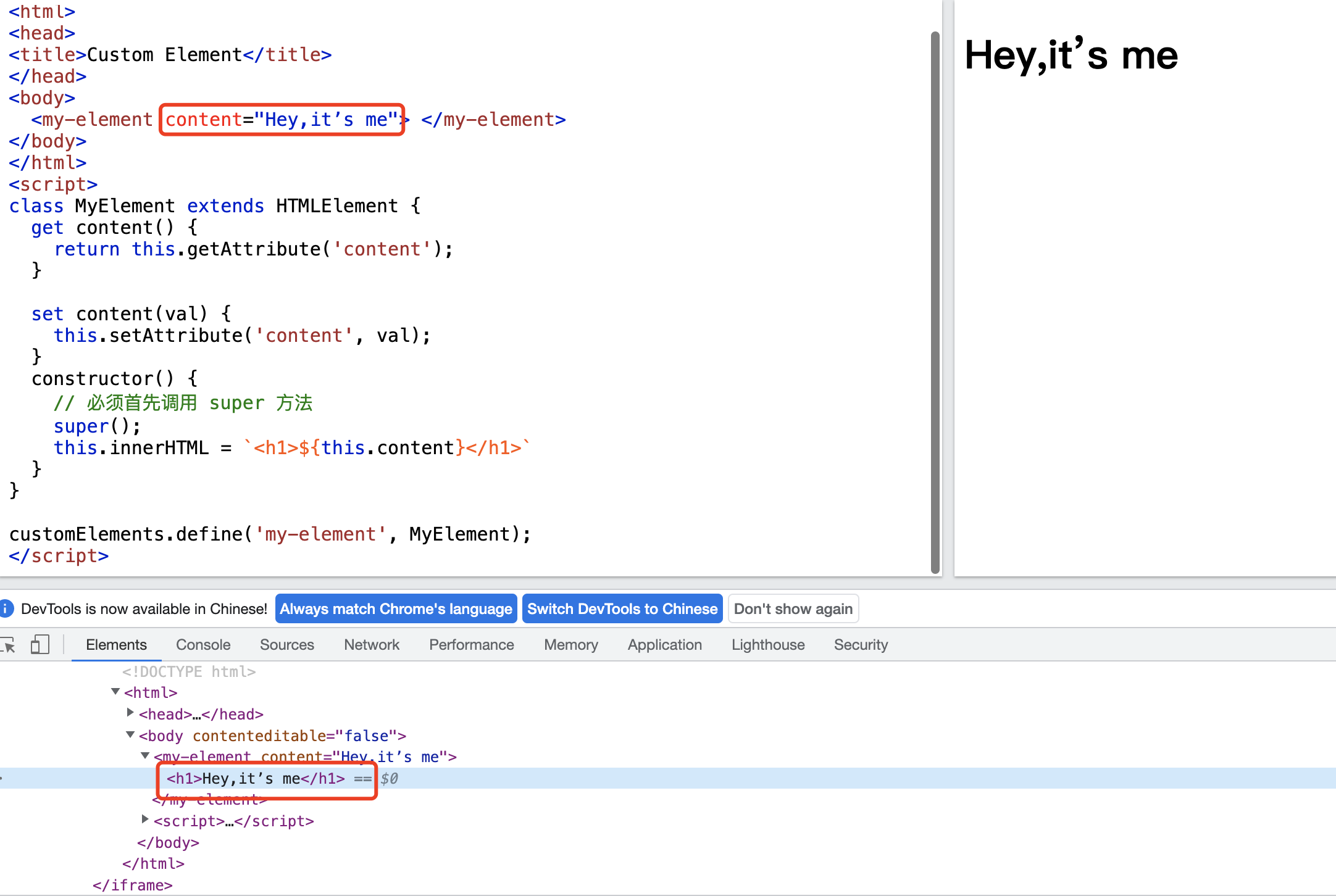Switch to the Console tab
1336x896 pixels.
point(203,645)
